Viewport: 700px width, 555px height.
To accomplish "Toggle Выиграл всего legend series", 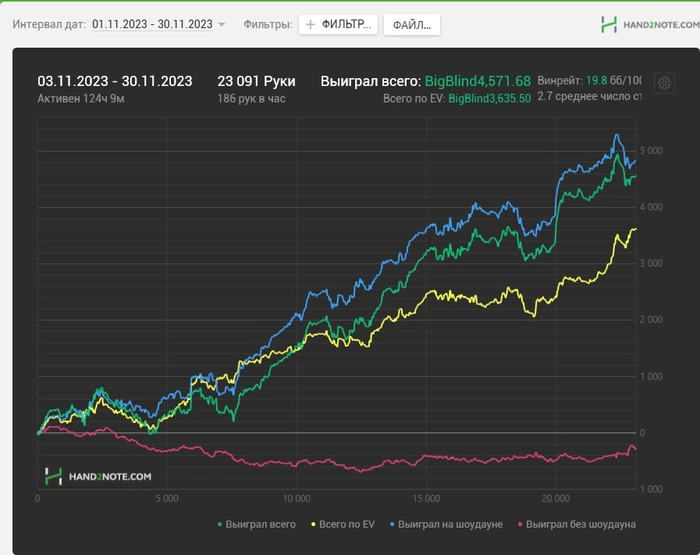I will (256, 524).
